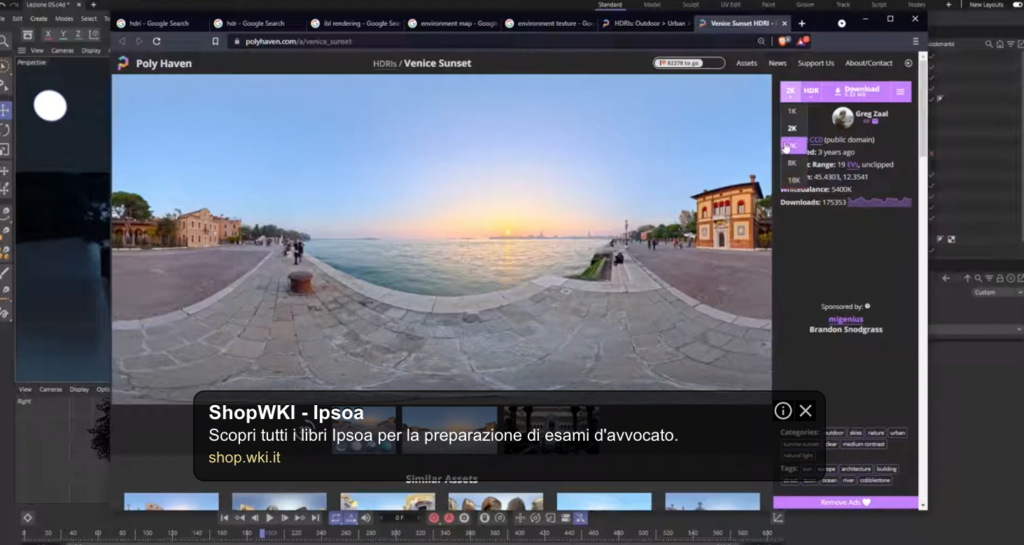
Task: Click the Download 5.33 MB button
Action: tap(856, 92)
